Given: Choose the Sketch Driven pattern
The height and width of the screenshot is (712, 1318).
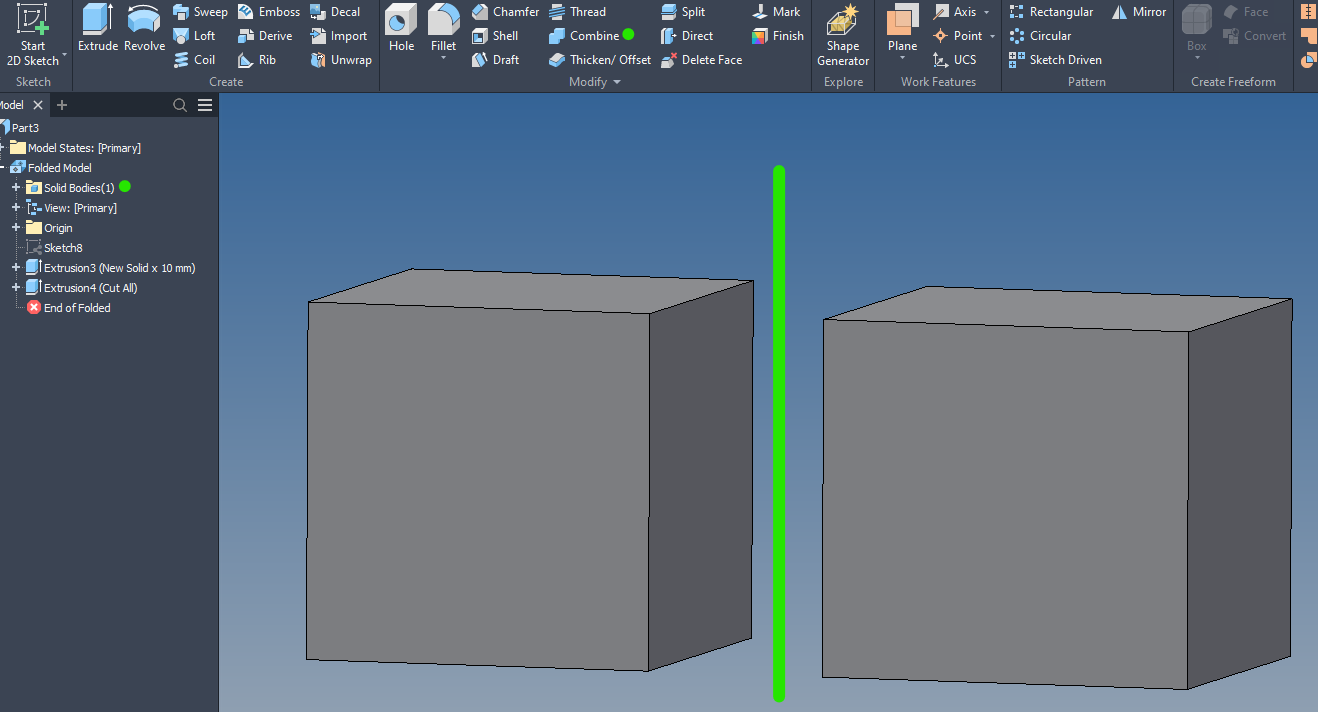Looking at the screenshot, I should (x=1055, y=60).
